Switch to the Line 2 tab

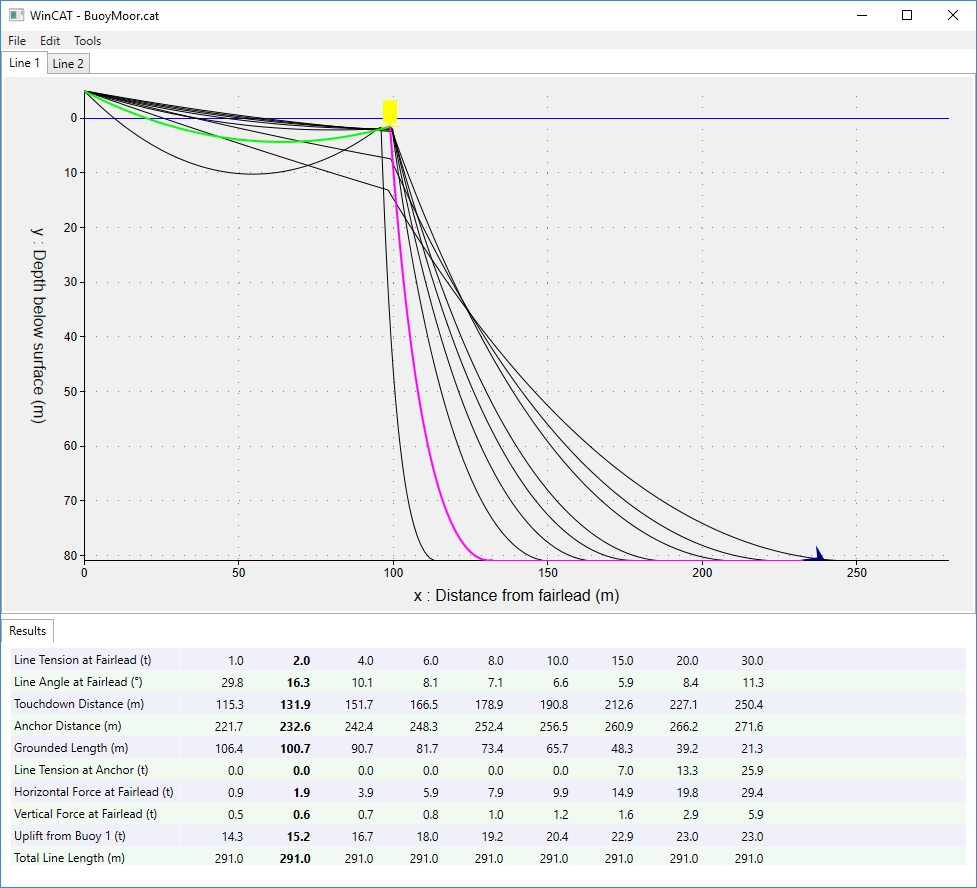click(x=68, y=63)
